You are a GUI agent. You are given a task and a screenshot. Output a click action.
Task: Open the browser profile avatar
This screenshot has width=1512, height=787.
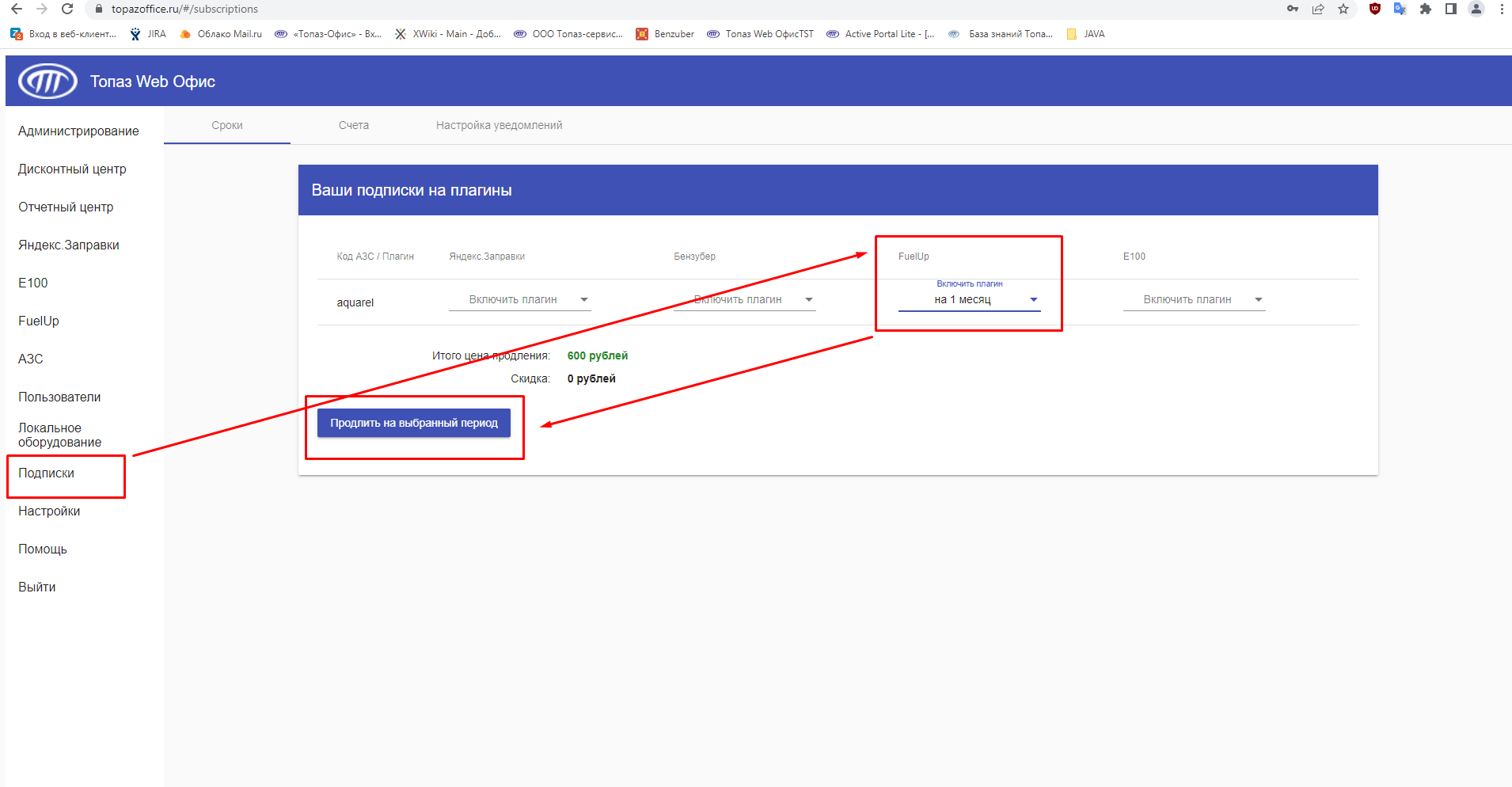coord(1476,9)
